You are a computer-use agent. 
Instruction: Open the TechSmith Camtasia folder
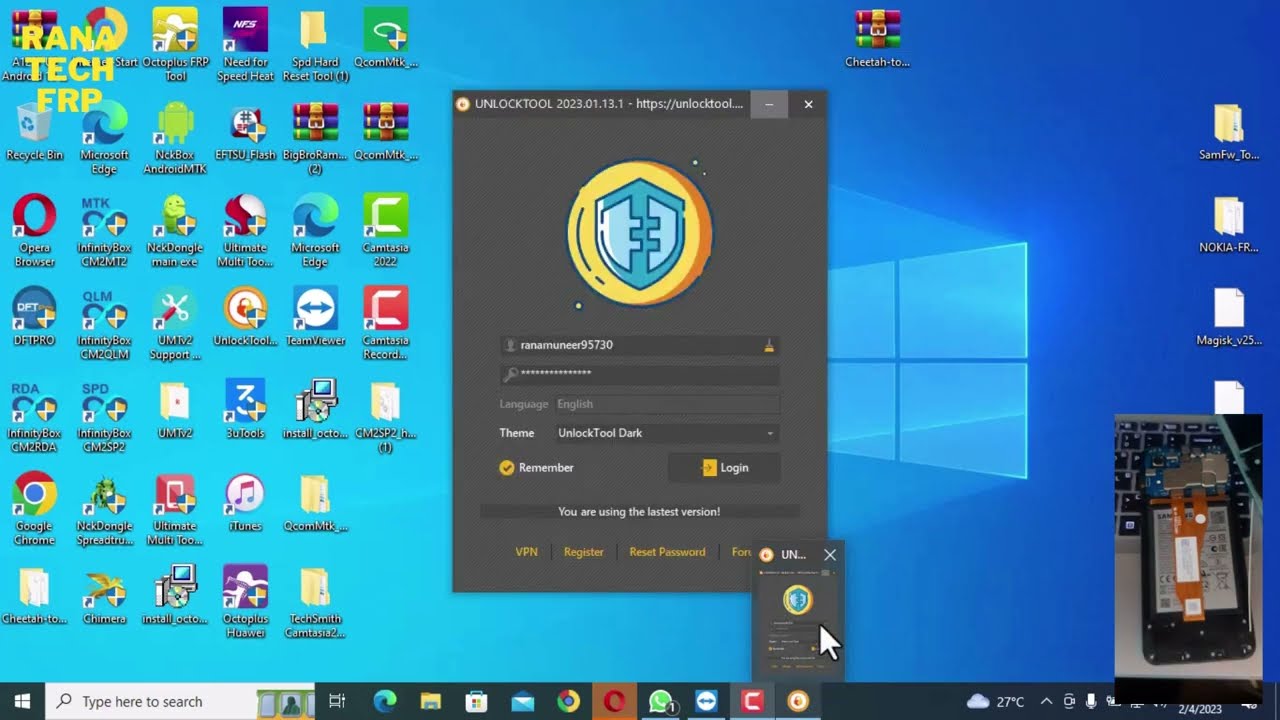click(x=315, y=603)
